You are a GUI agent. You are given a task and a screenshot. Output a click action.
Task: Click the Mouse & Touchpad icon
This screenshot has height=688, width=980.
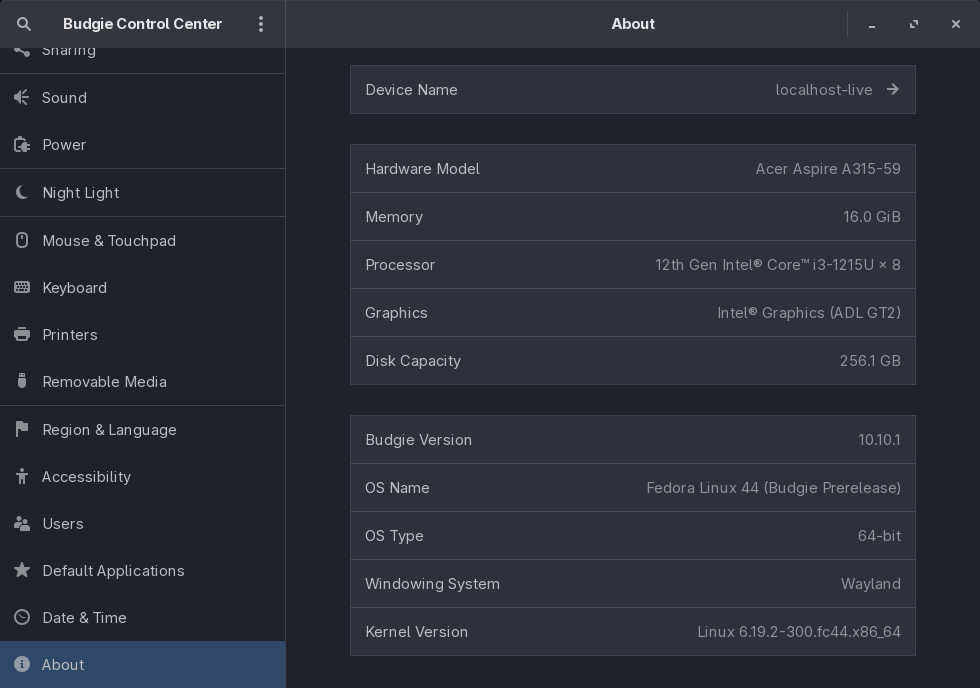(x=22, y=241)
